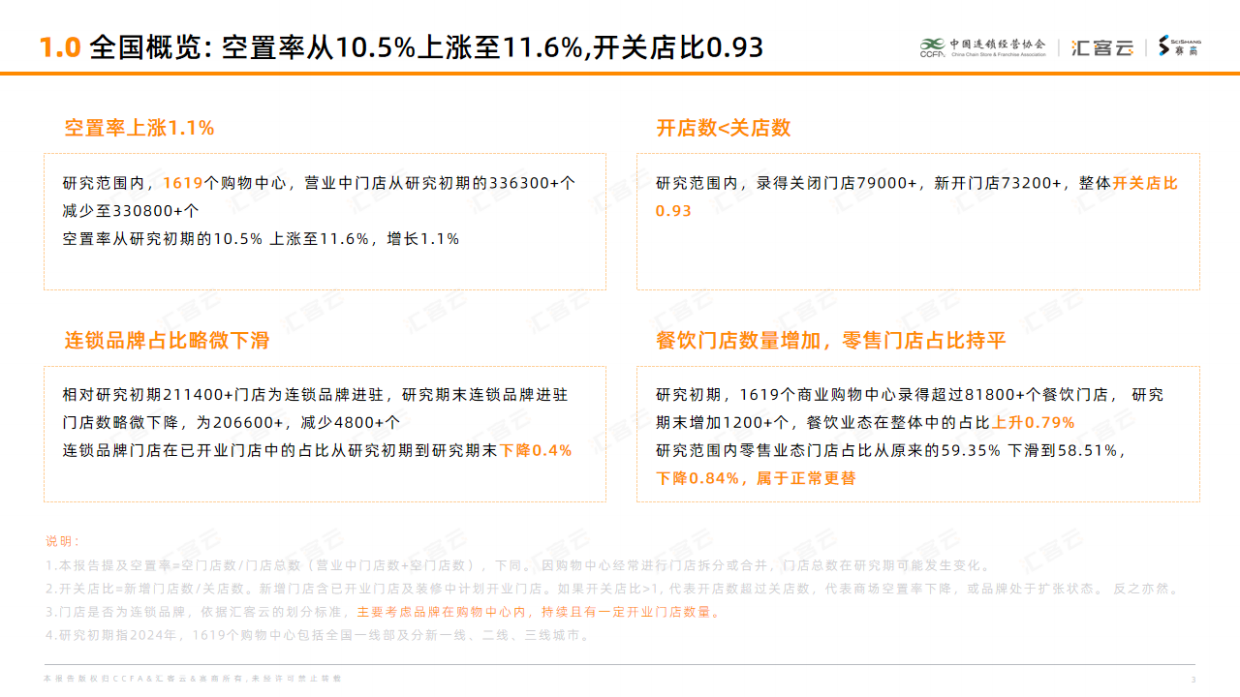Click the orange text '开关店比'
The image size is (1240, 697).
1145,184
